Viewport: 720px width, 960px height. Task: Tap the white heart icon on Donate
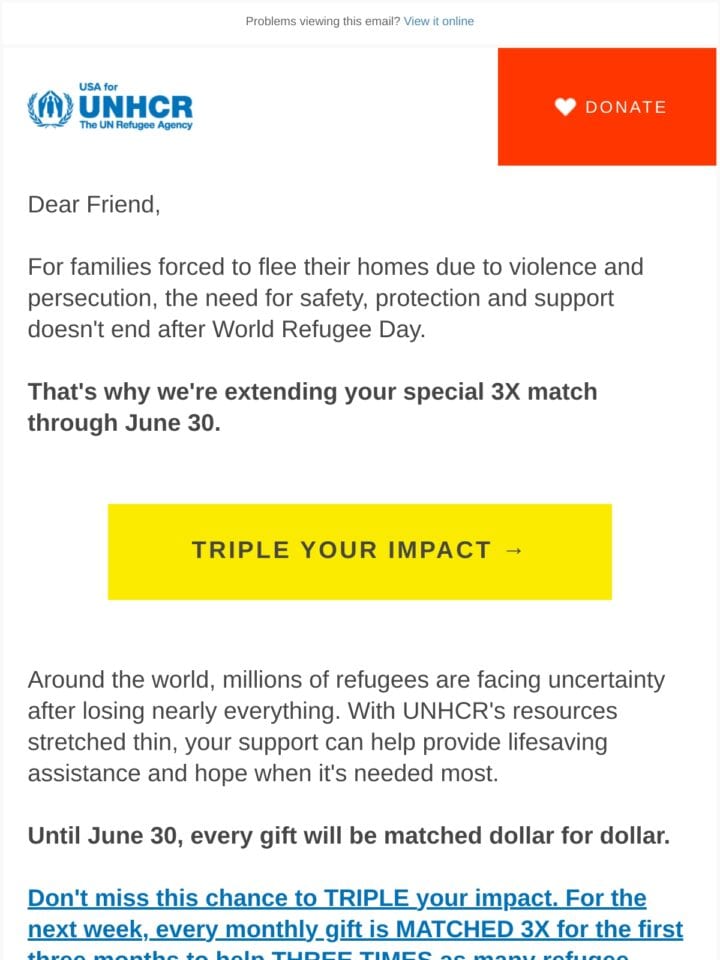(565, 107)
